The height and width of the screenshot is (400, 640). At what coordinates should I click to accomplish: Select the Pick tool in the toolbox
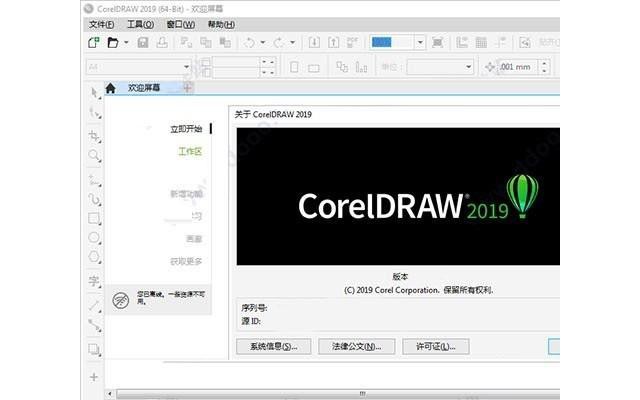(x=95, y=93)
